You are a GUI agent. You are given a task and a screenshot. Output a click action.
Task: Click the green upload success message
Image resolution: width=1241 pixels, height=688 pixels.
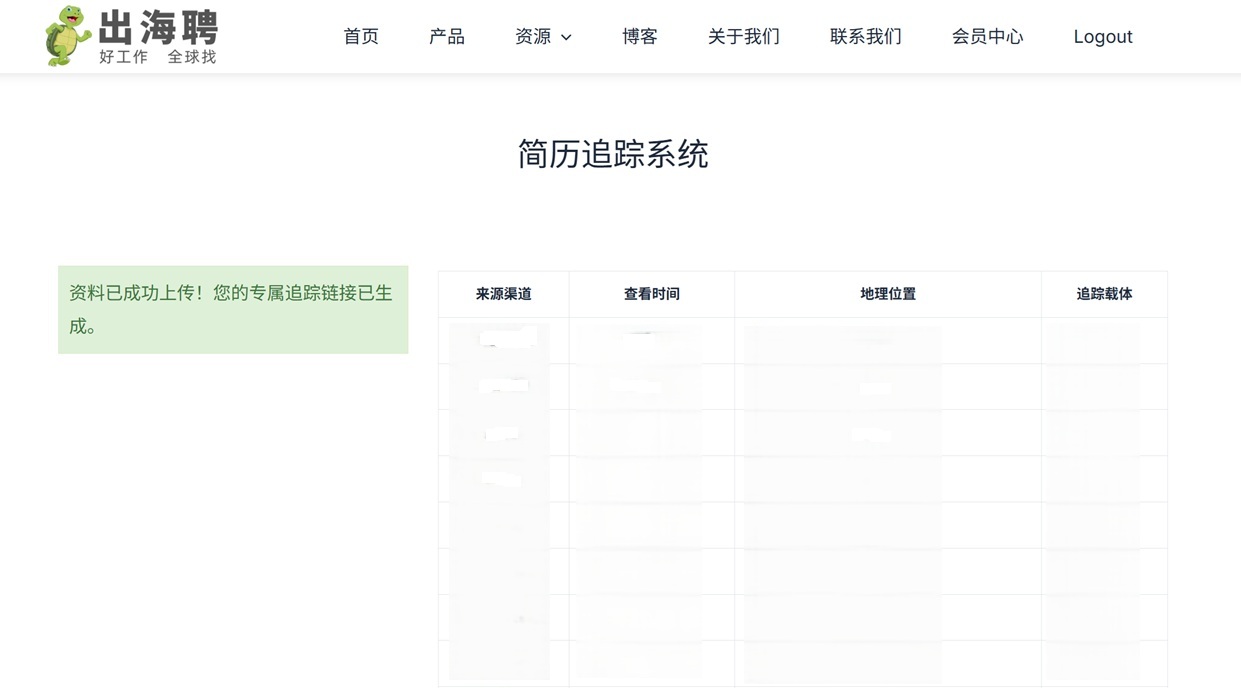[x=233, y=310]
